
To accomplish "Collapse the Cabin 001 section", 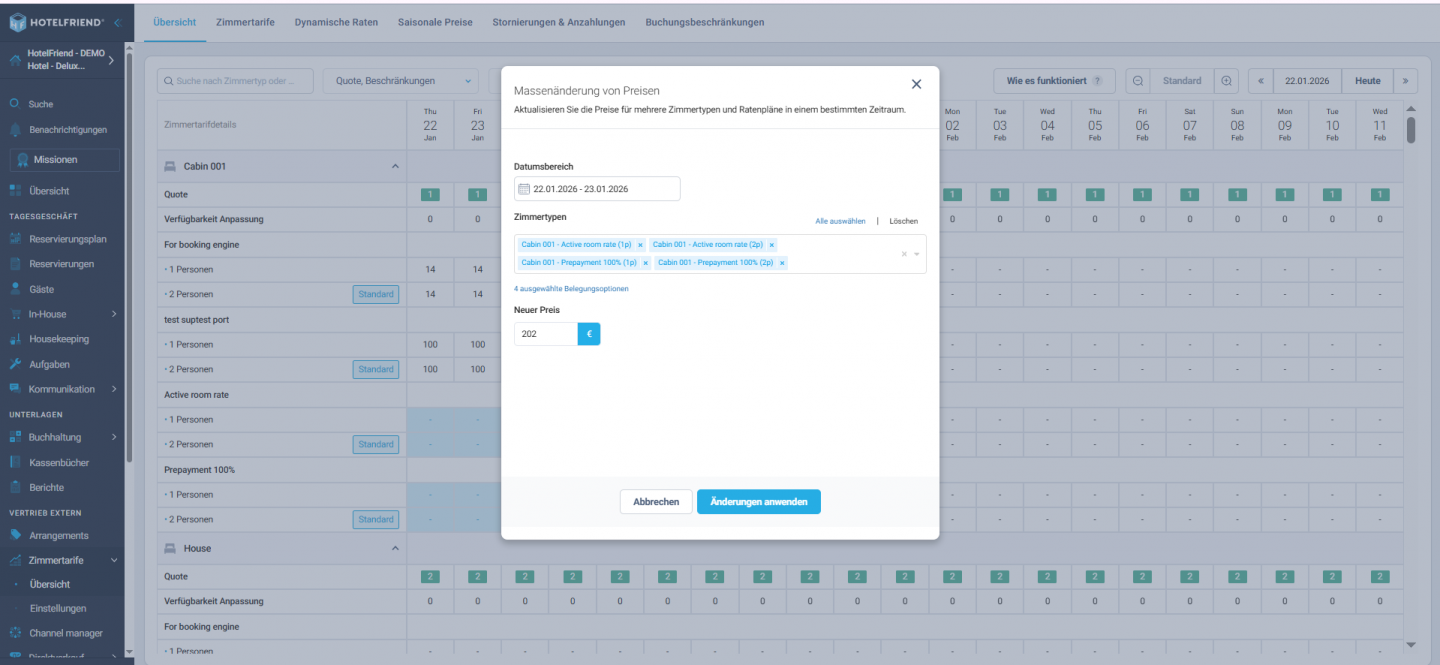I will (x=395, y=166).
